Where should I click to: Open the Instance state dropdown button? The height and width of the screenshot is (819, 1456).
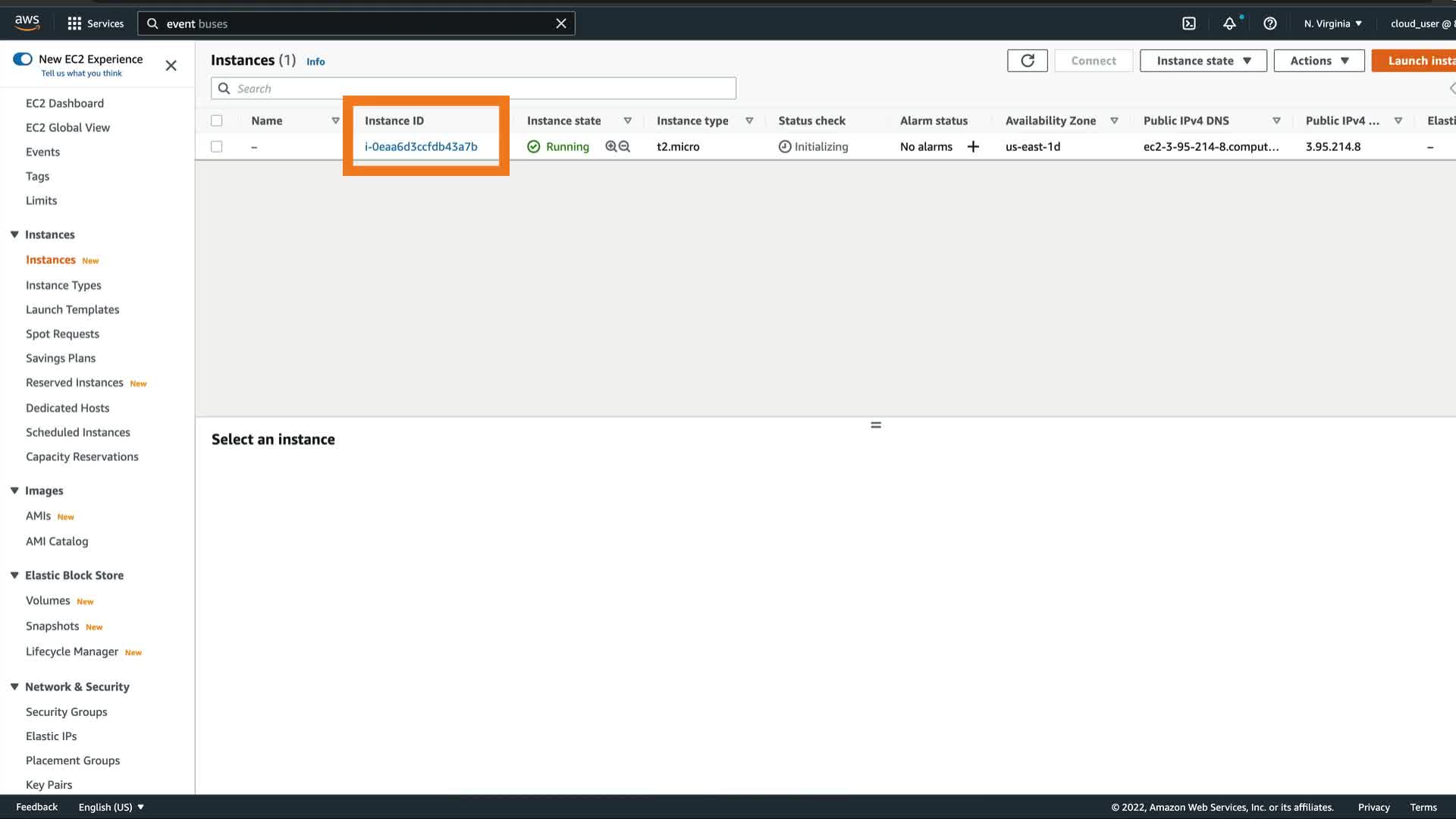[x=1203, y=61]
